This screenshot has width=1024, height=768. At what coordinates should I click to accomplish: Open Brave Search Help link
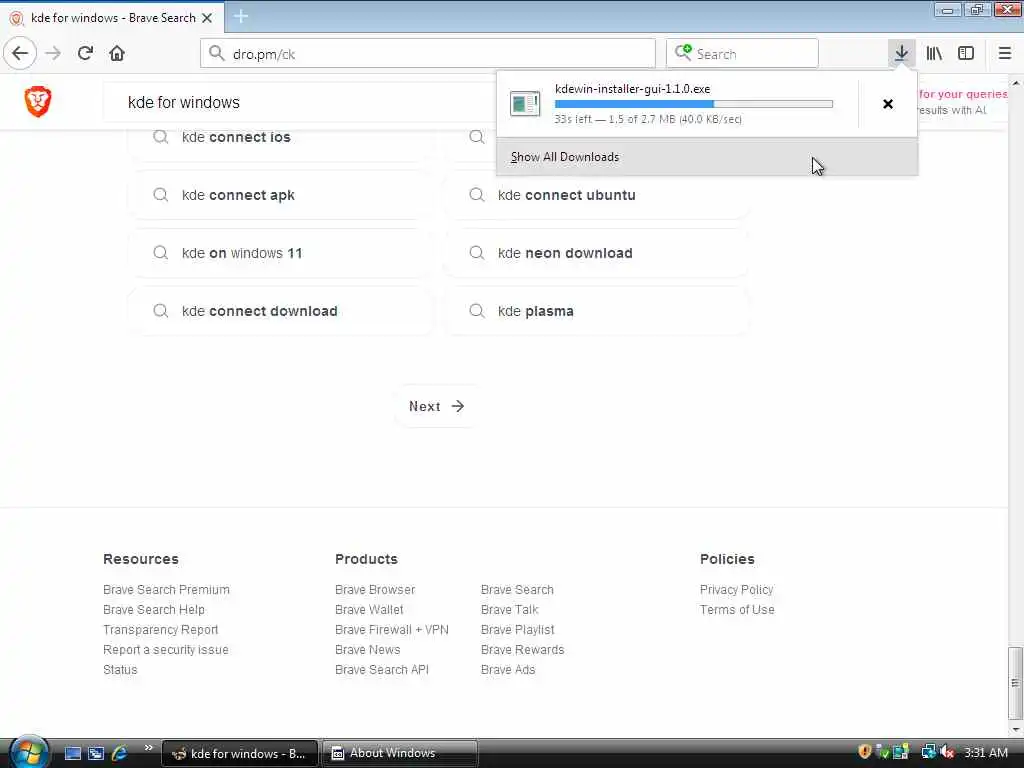point(153,610)
